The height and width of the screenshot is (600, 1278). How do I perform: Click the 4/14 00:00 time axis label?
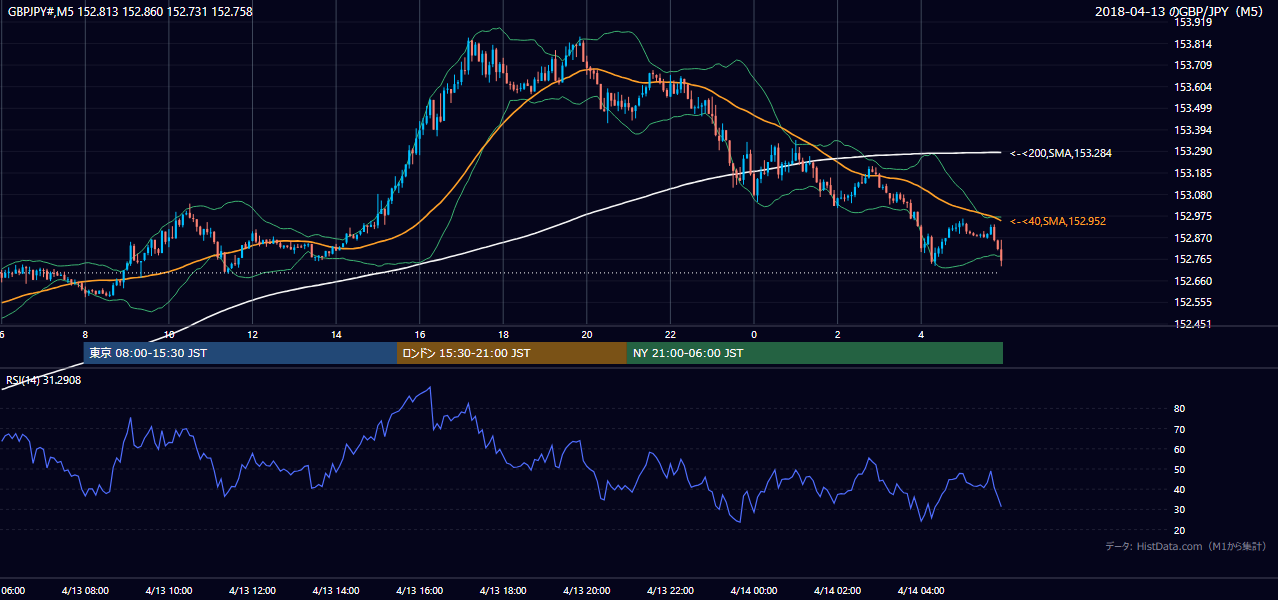tap(754, 590)
